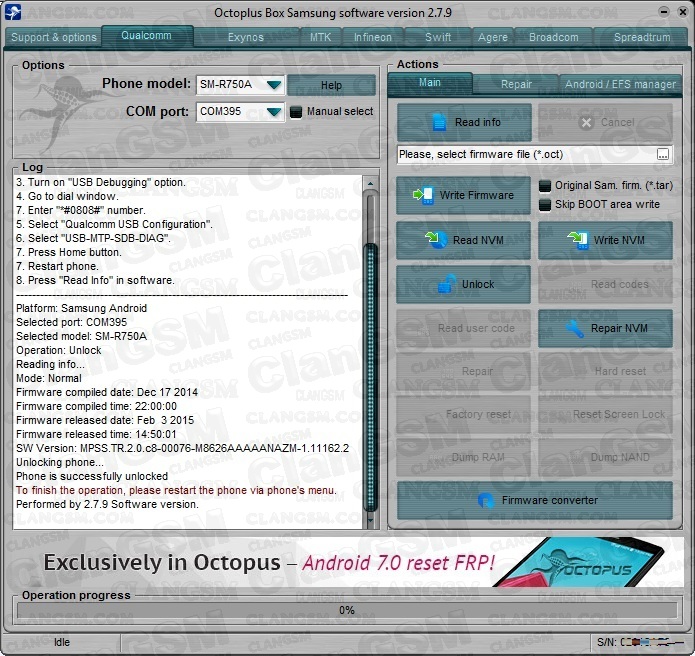Click the log scroll down arrow
Image resolution: width=695 pixels, height=656 pixels.
370,520
